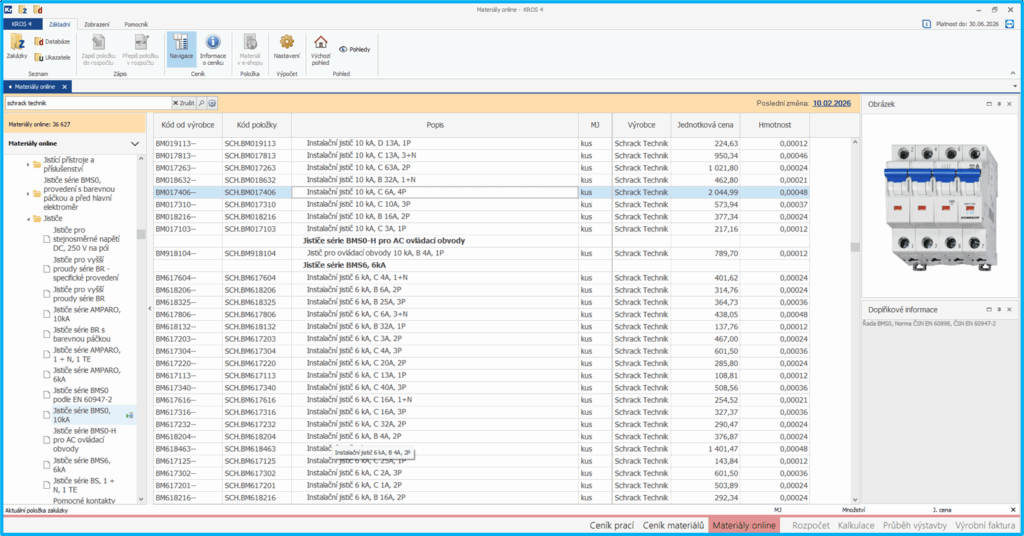Switch to Ceník prací bottom tab
Screen dimensions: 1024x536
610,525
